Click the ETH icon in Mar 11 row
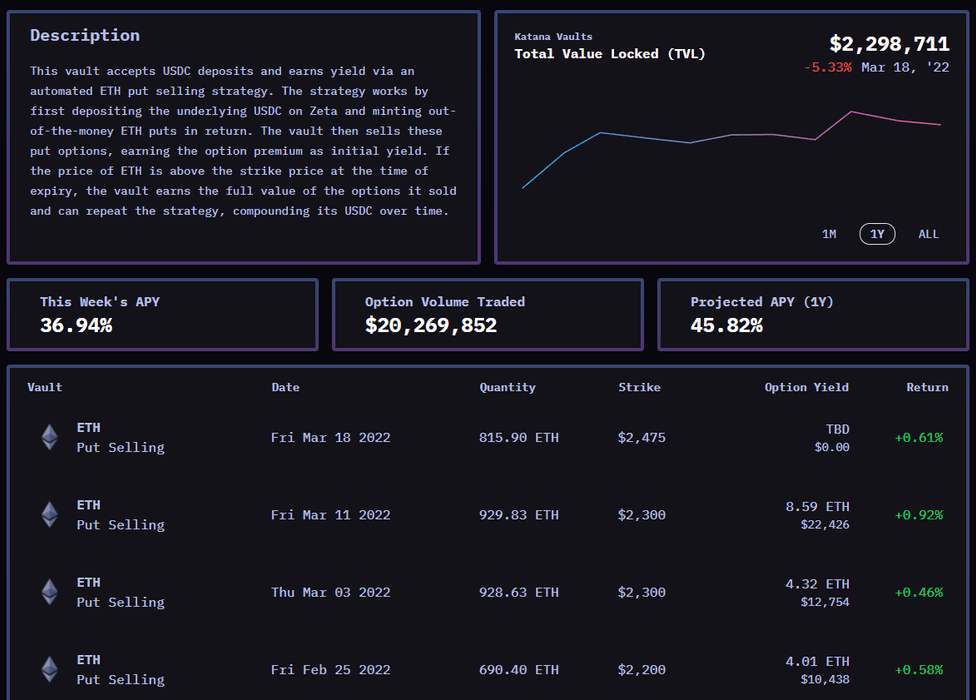 coord(49,515)
